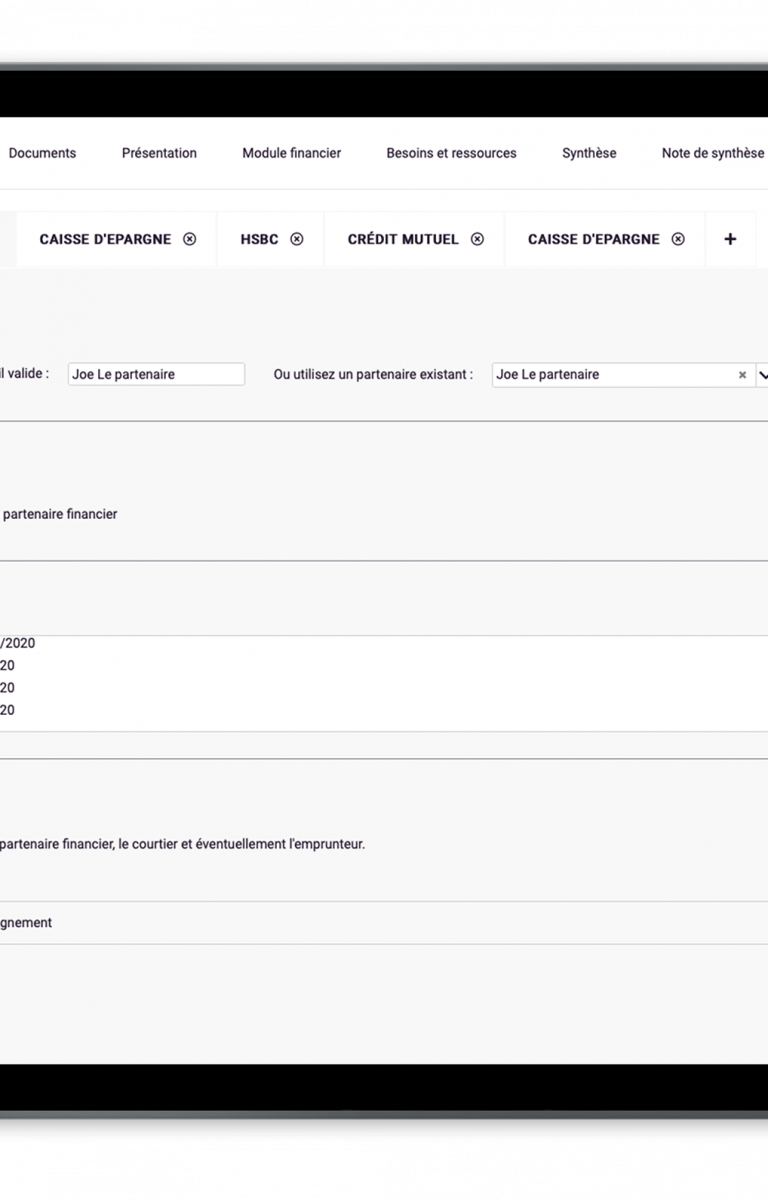Select the Caisse d'Epargne tab next to HSBC

click(105, 239)
